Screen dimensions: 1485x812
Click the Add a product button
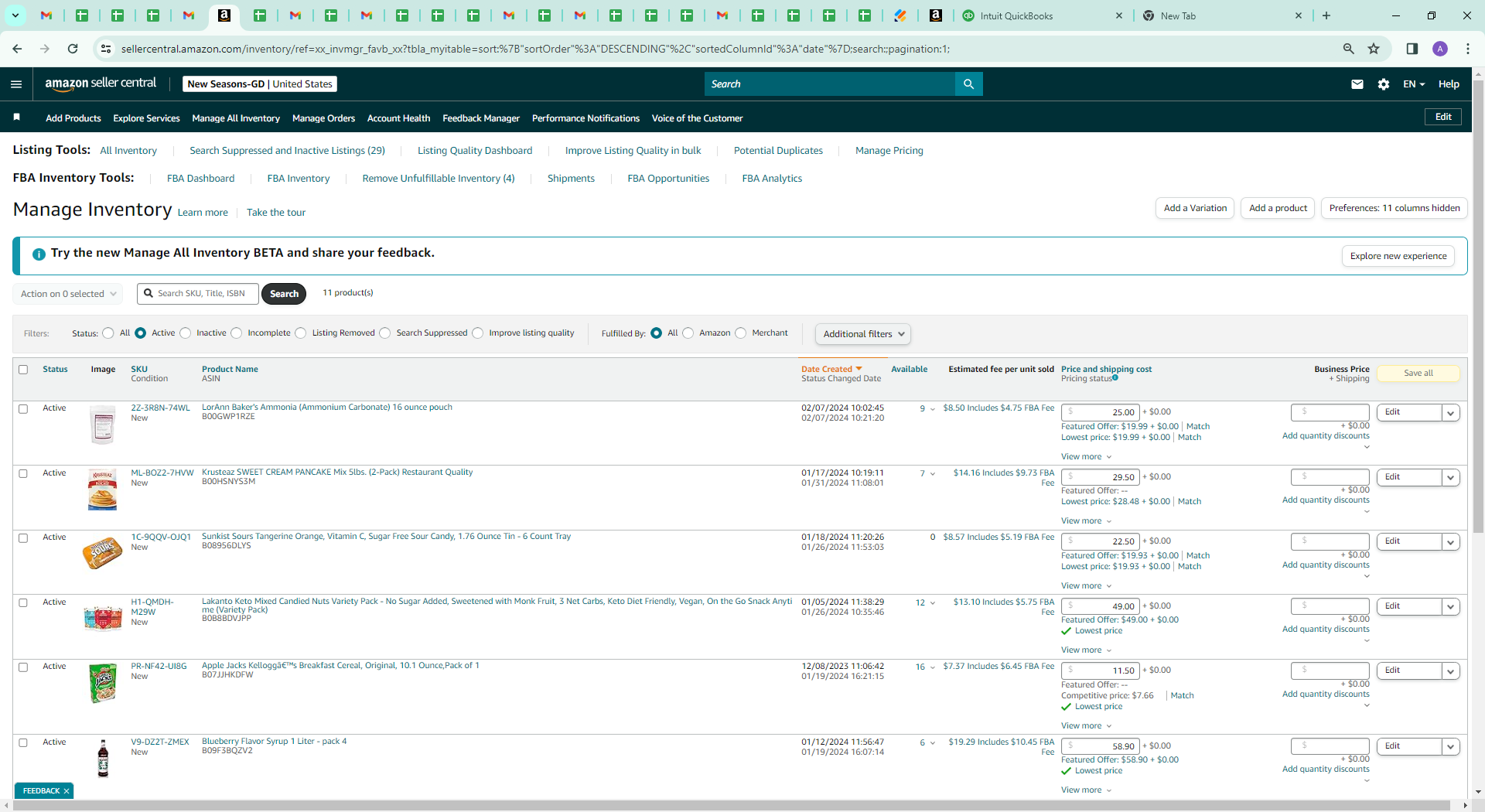click(1278, 208)
